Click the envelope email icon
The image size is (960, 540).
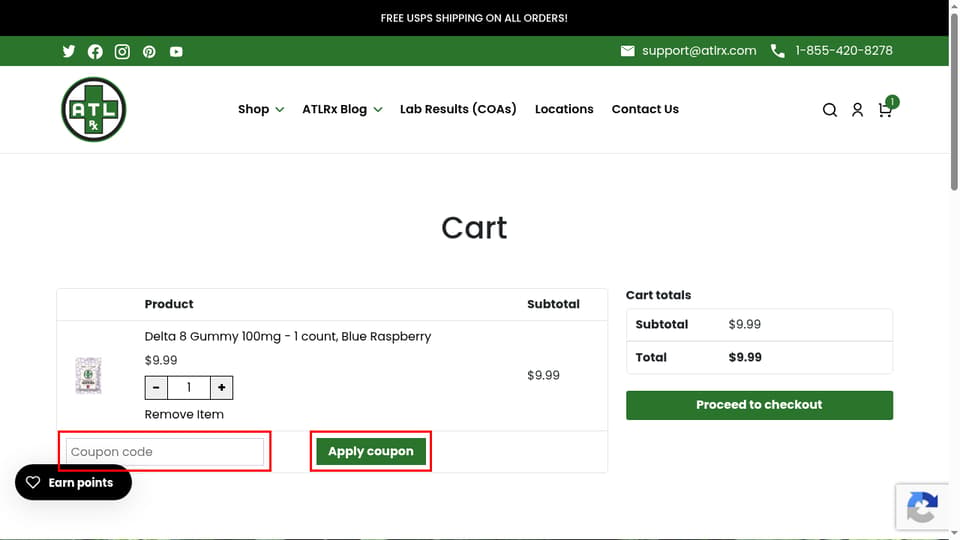pos(628,51)
